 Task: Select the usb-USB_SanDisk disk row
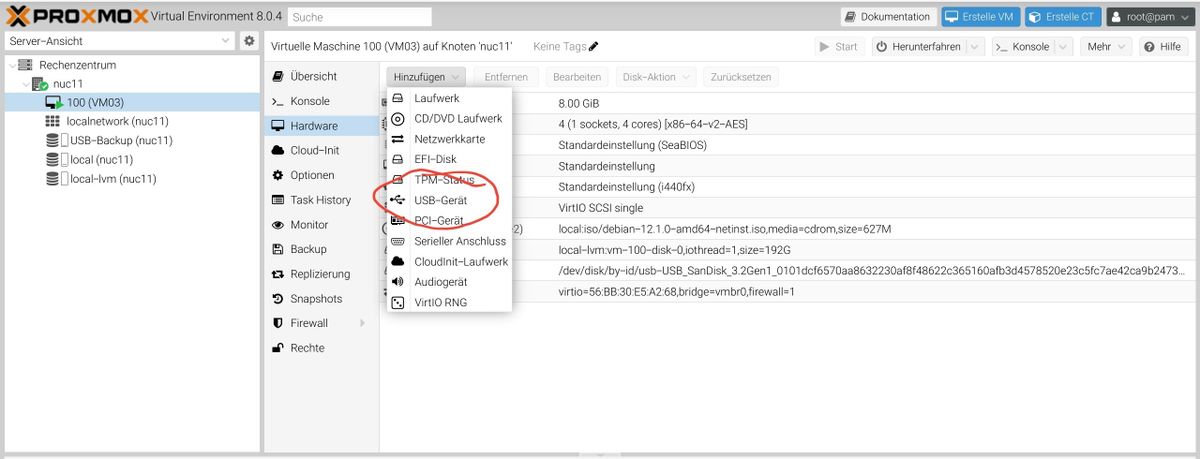[x=790, y=271]
